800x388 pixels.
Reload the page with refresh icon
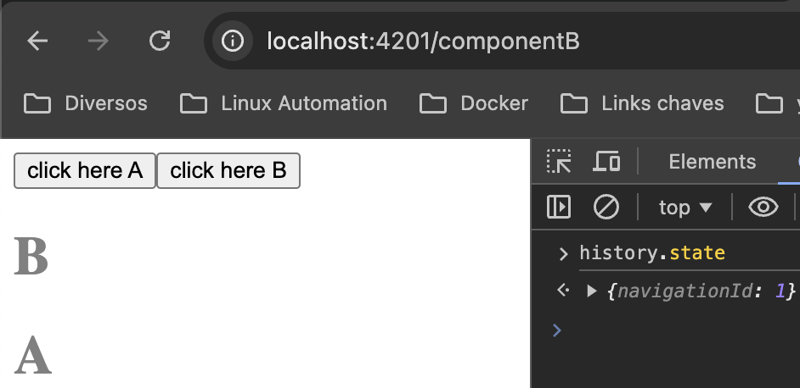click(160, 41)
